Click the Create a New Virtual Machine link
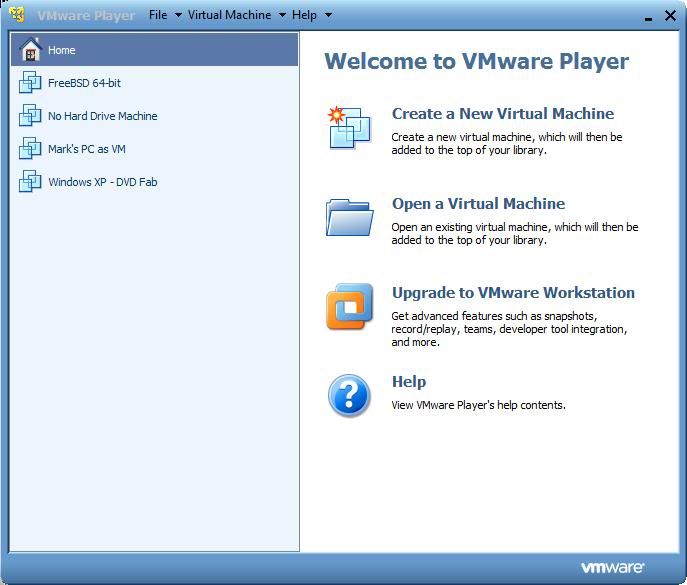 click(x=503, y=114)
